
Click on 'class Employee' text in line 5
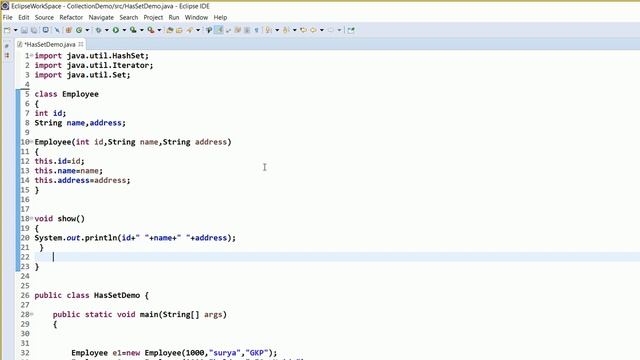point(67,94)
